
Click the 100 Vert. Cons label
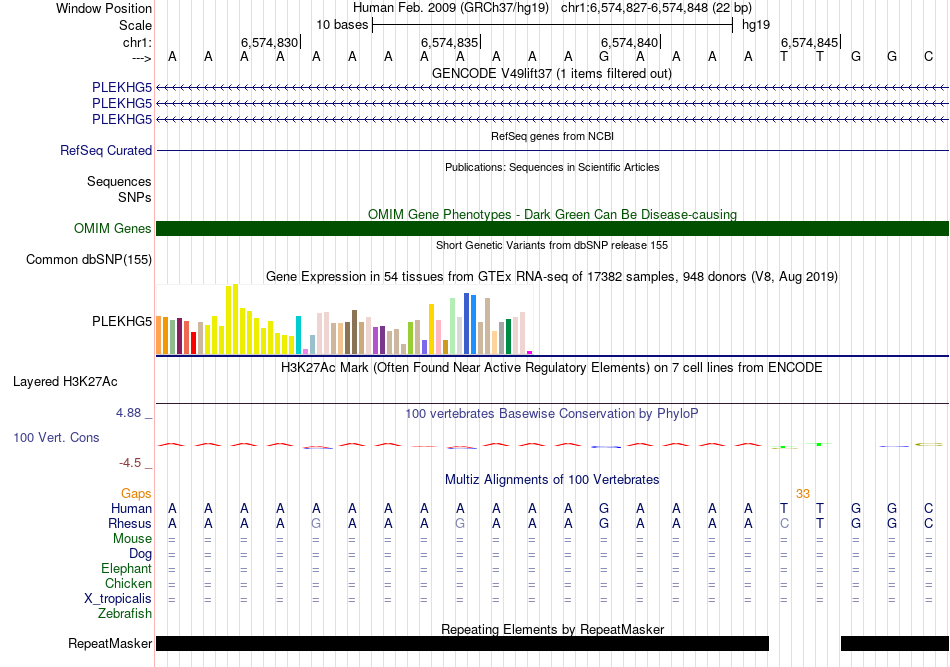coord(56,437)
